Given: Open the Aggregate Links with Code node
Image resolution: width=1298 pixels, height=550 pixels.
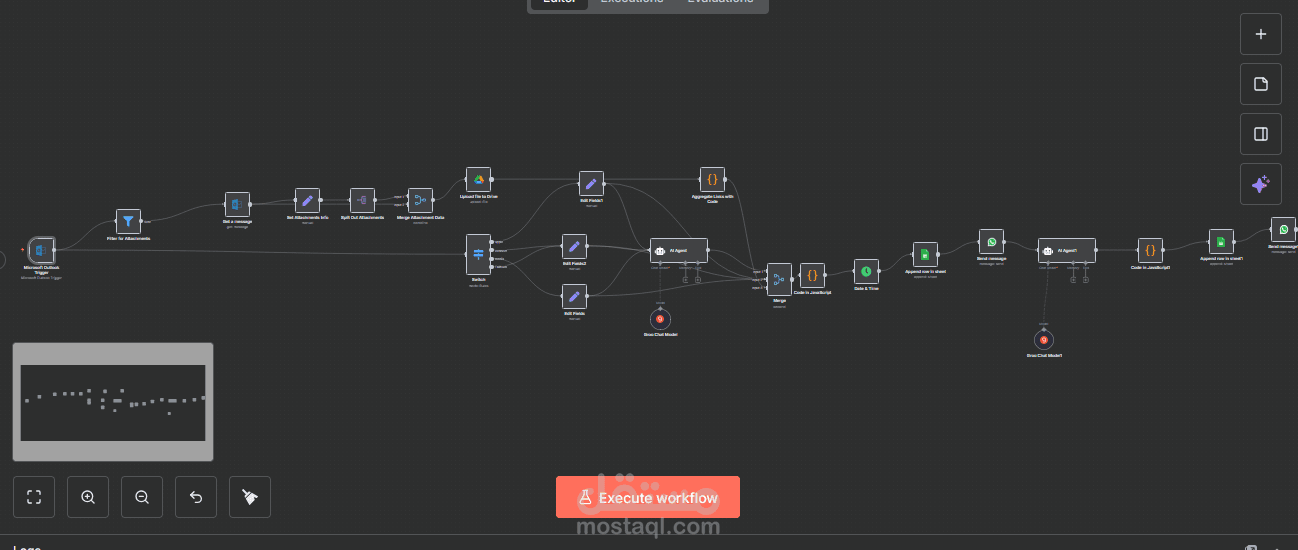Looking at the screenshot, I should coord(712,179).
